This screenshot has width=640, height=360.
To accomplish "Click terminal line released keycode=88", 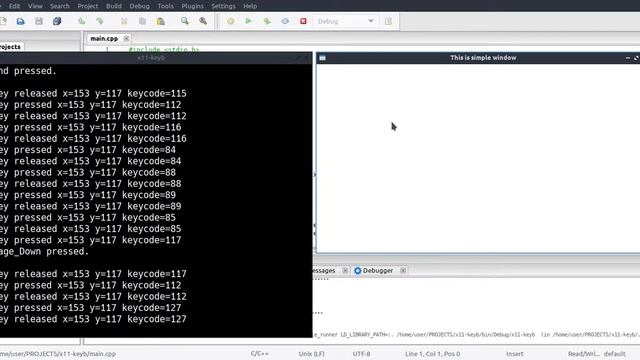I will click(91, 184).
